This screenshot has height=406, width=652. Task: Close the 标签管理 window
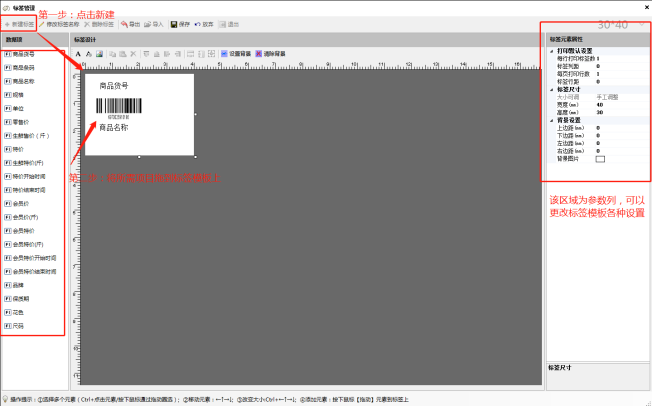647,7
